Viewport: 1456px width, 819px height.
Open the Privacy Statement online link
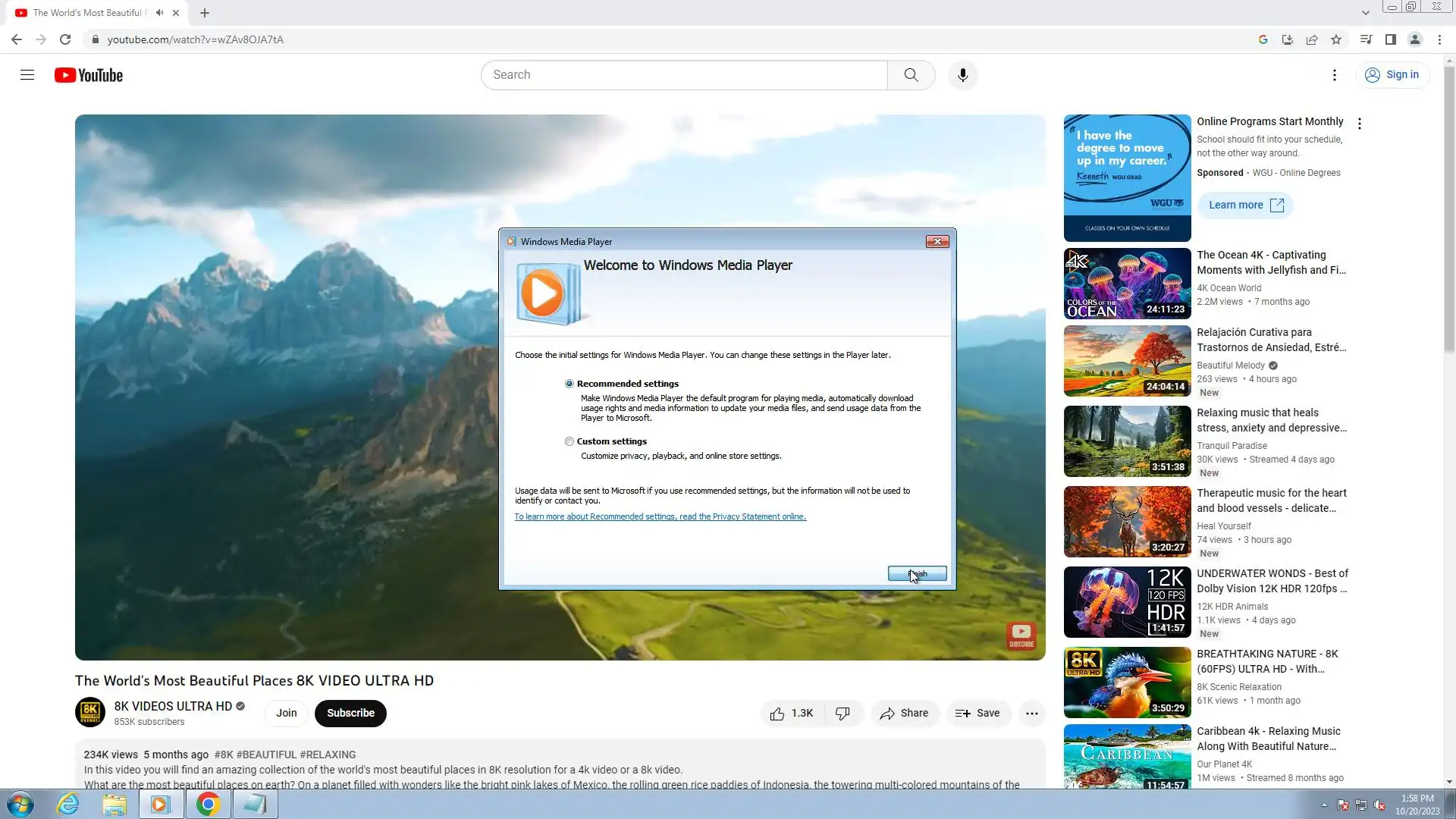click(660, 516)
